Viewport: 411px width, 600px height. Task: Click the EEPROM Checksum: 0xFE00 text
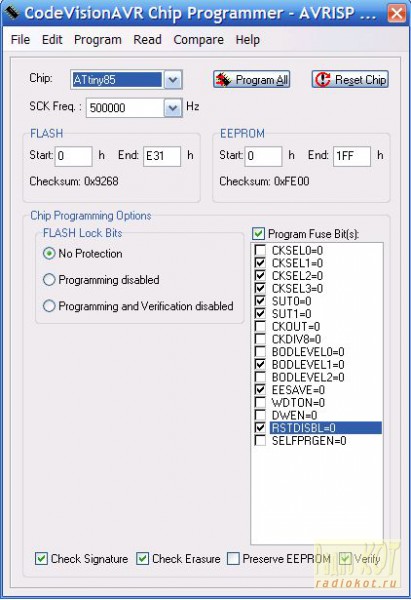tap(264, 181)
